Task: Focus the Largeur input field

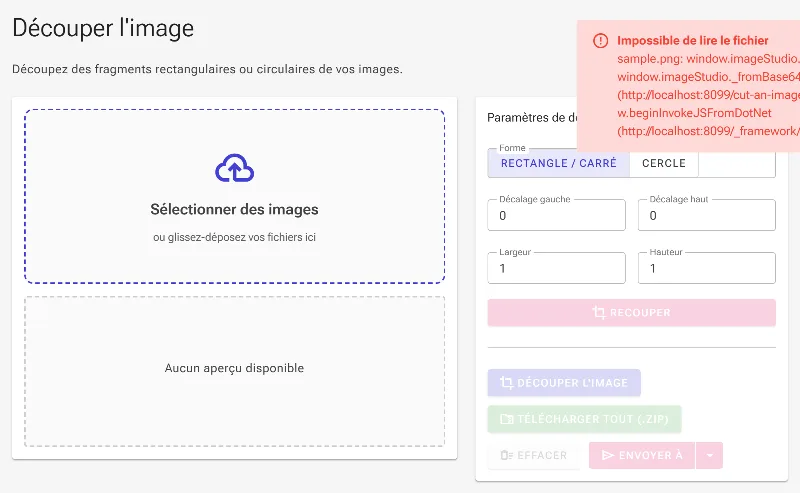Action: (557, 268)
